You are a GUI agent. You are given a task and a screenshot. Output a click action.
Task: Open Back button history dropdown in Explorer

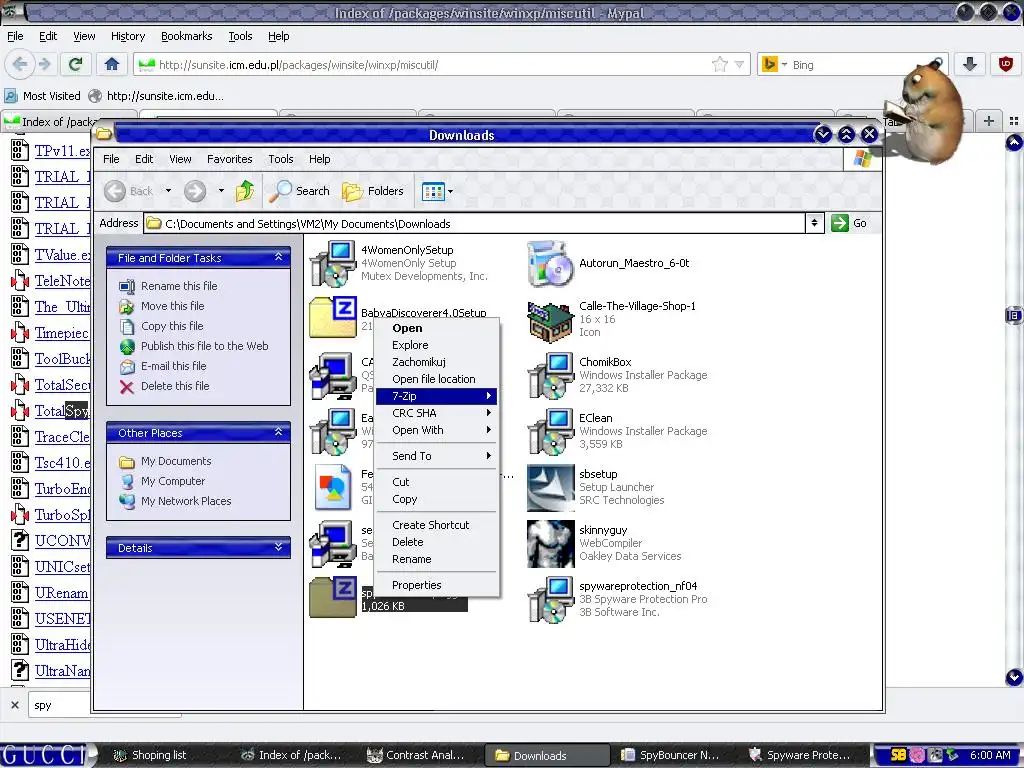pos(168,191)
